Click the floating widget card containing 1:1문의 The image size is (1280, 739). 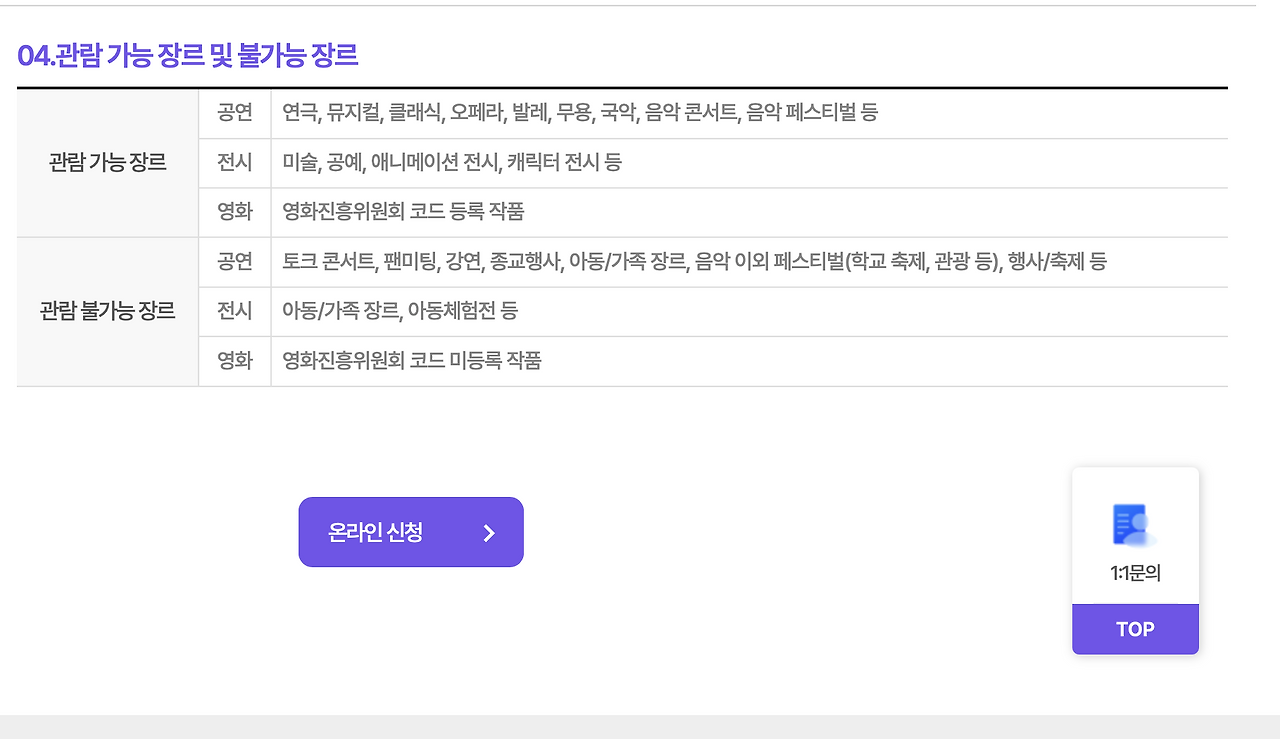coord(1135,560)
